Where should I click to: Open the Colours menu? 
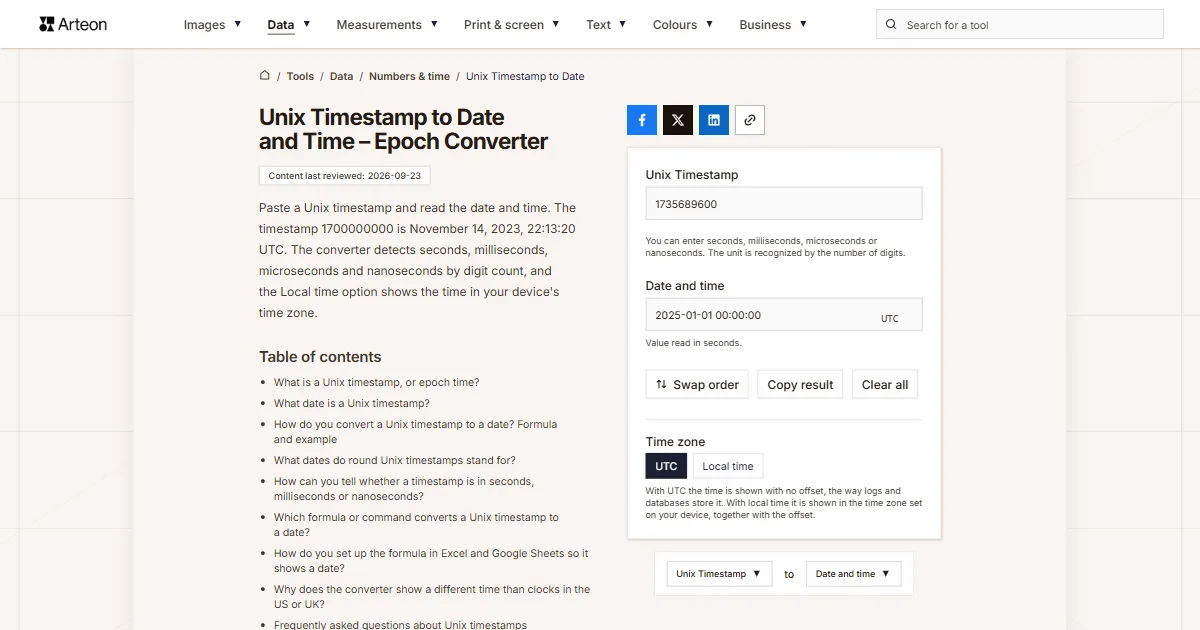coord(683,24)
